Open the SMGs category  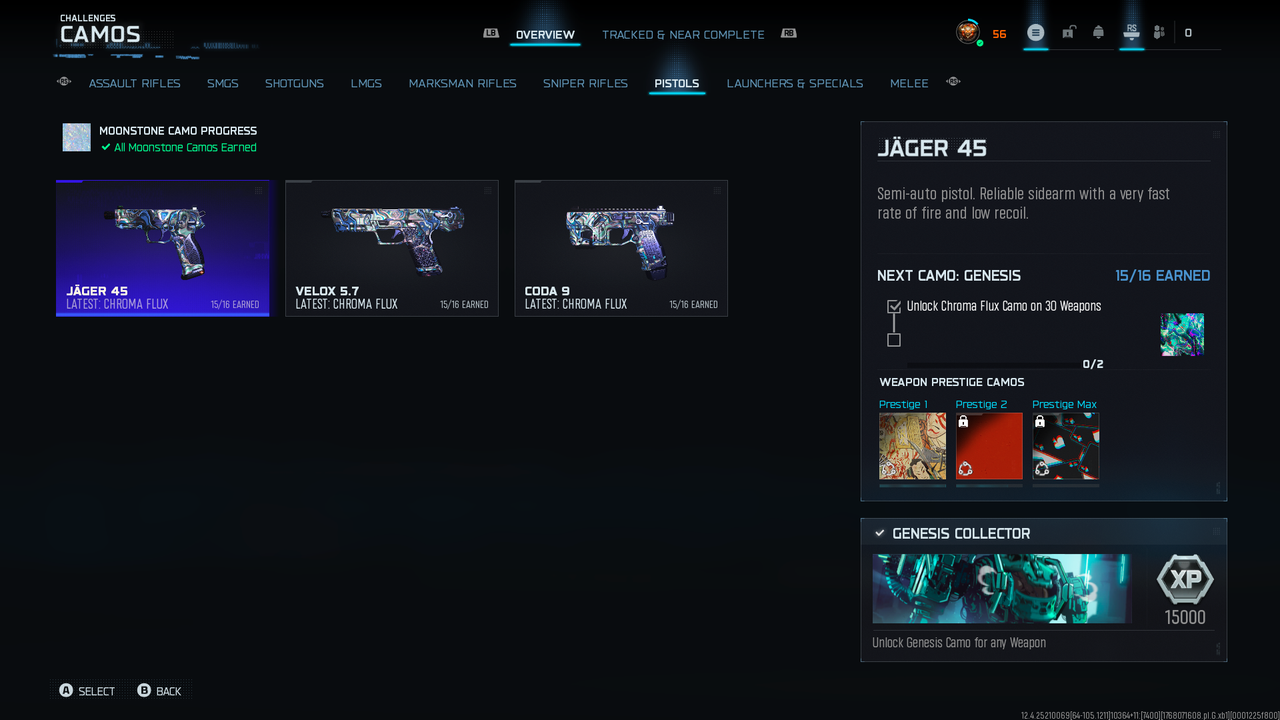pyautogui.click(x=223, y=84)
